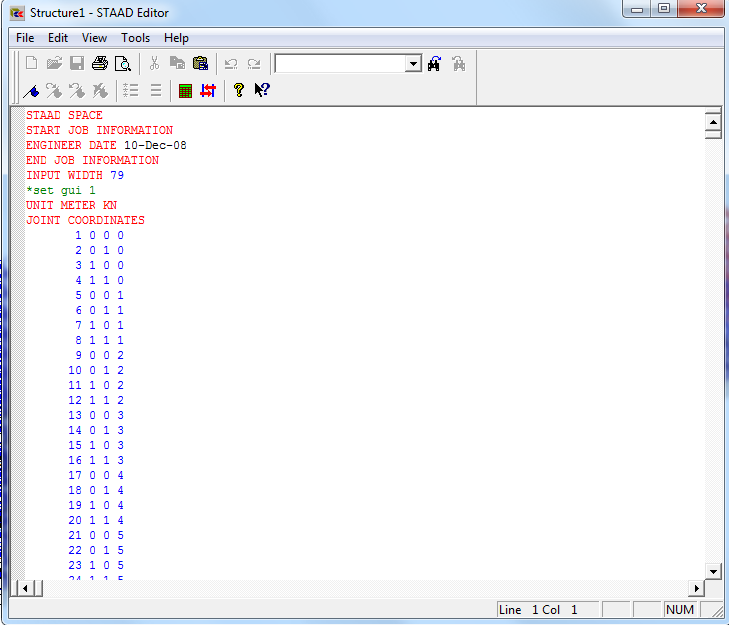Screen dimensions: 729x625
Task: Save the file using the floppy disk icon
Action: coord(77,64)
